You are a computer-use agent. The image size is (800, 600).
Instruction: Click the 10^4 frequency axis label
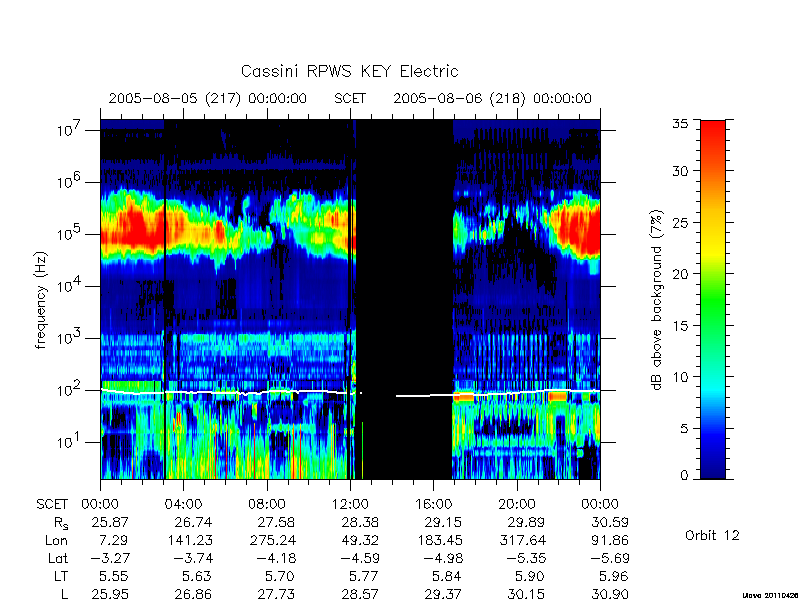(x=69, y=285)
